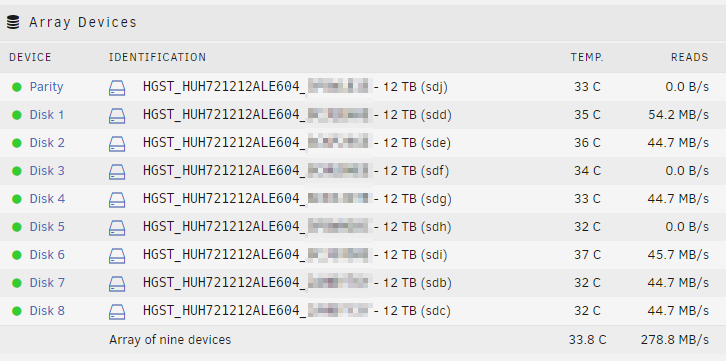The image size is (726, 361).
Task: Click the Disk 1 drive icon
Action: (x=117, y=116)
